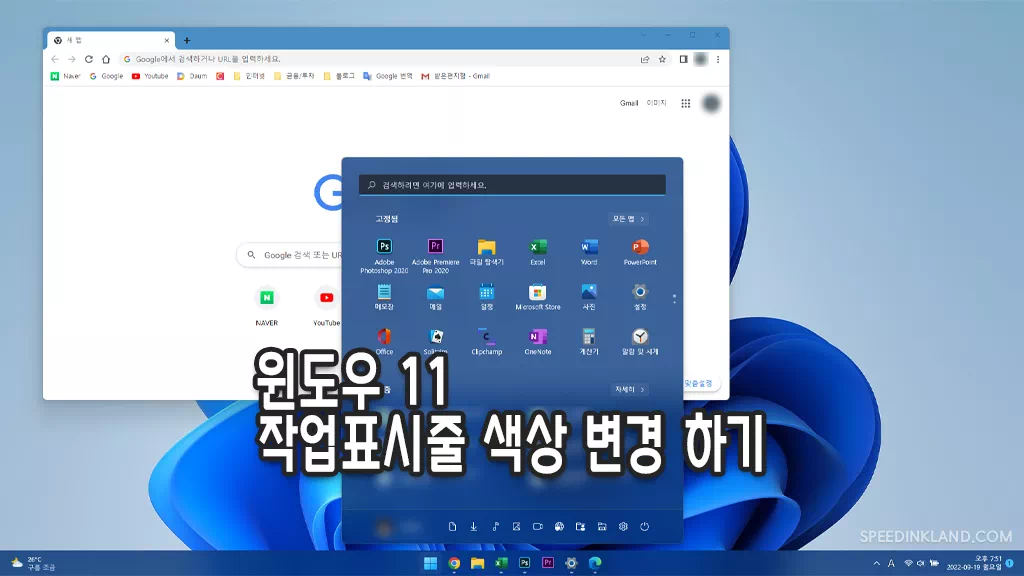Open OneNote pinned app
The height and width of the screenshot is (576, 1024).
[x=537, y=337]
